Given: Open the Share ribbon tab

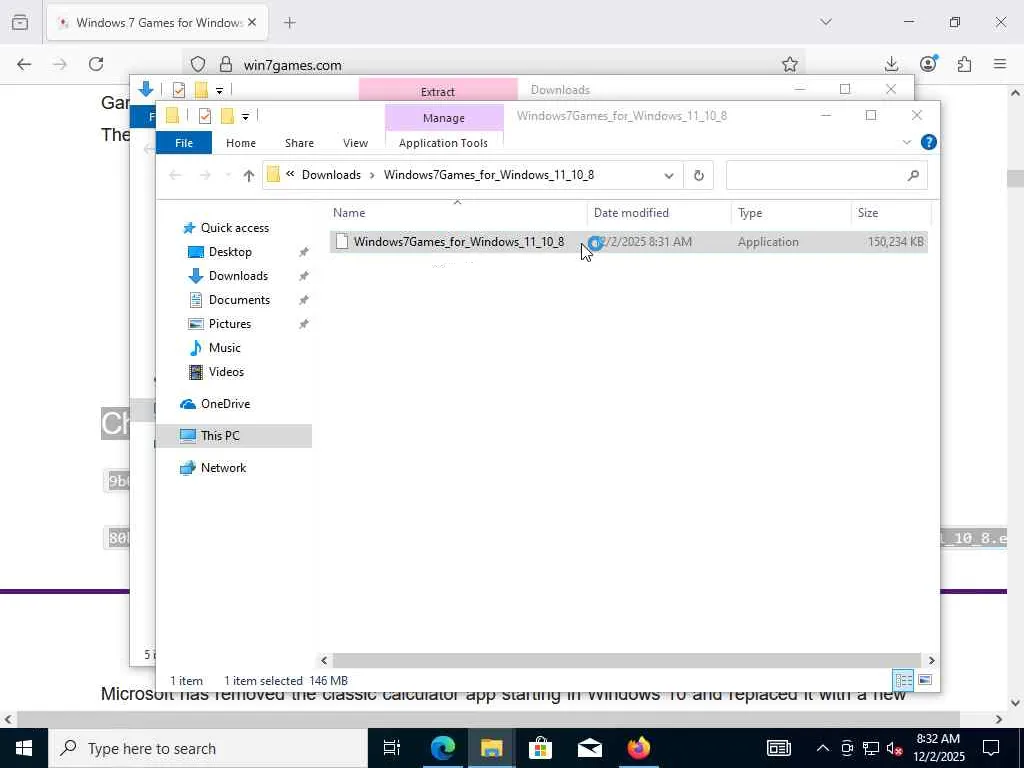Looking at the screenshot, I should click(299, 142).
